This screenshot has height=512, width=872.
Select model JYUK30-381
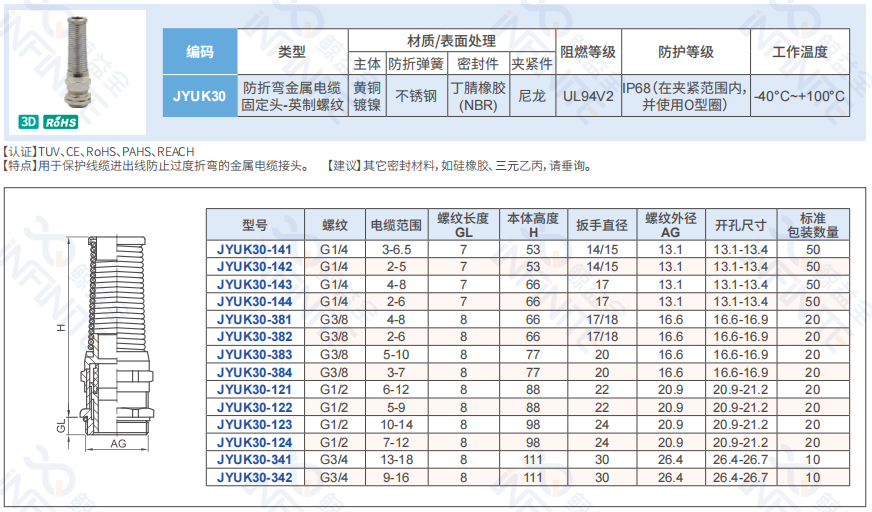[255, 319]
